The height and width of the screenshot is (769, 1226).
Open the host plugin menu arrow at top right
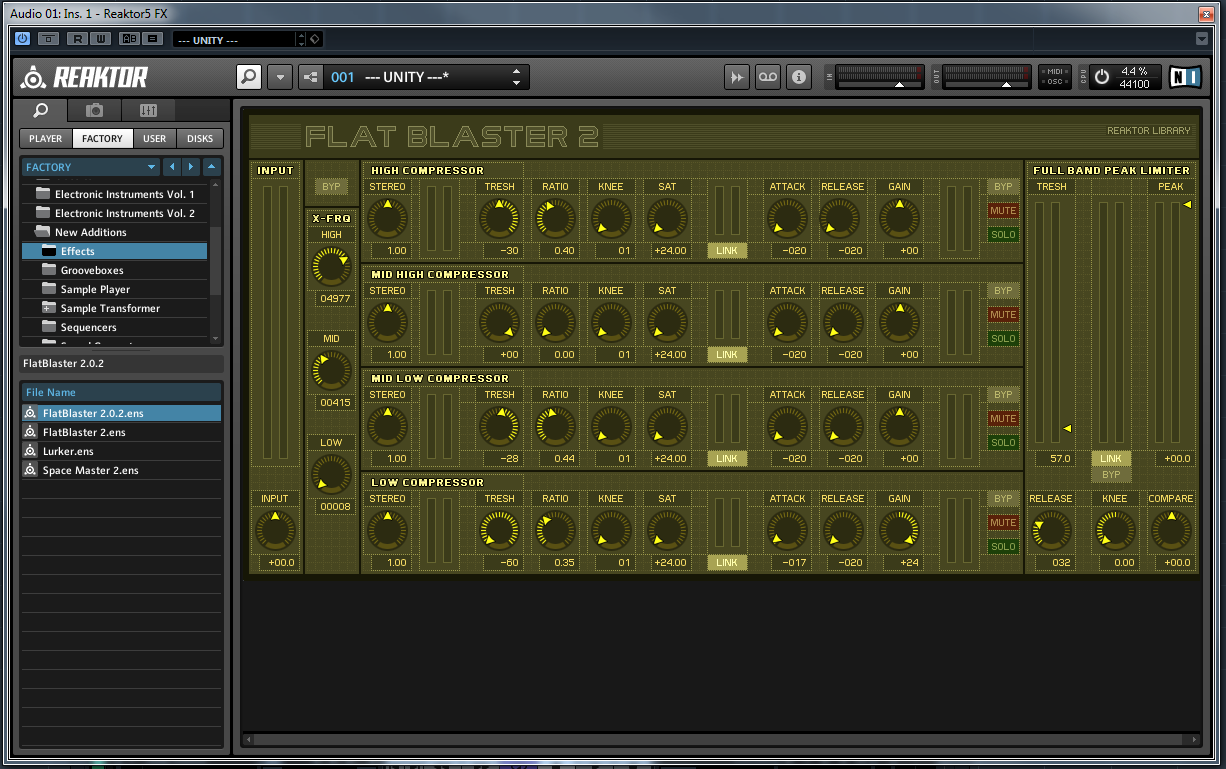tap(1202, 39)
